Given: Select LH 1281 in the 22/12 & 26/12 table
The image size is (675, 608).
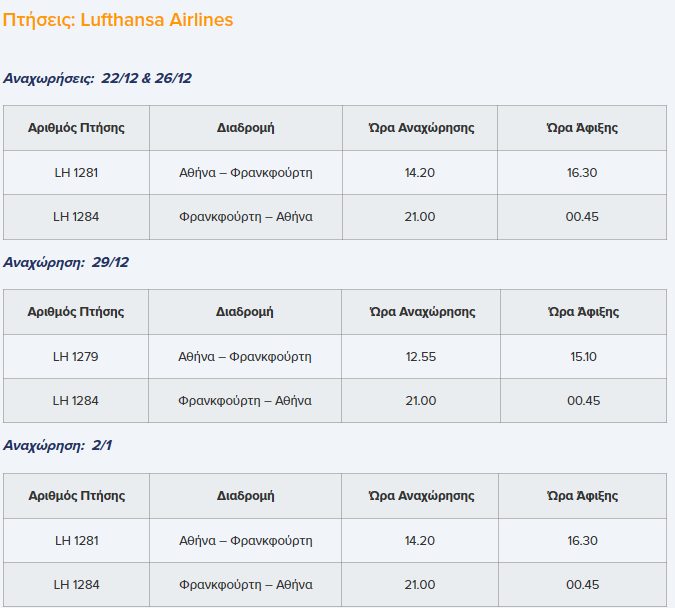Looking at the screenshot, I should click(76, 172).
